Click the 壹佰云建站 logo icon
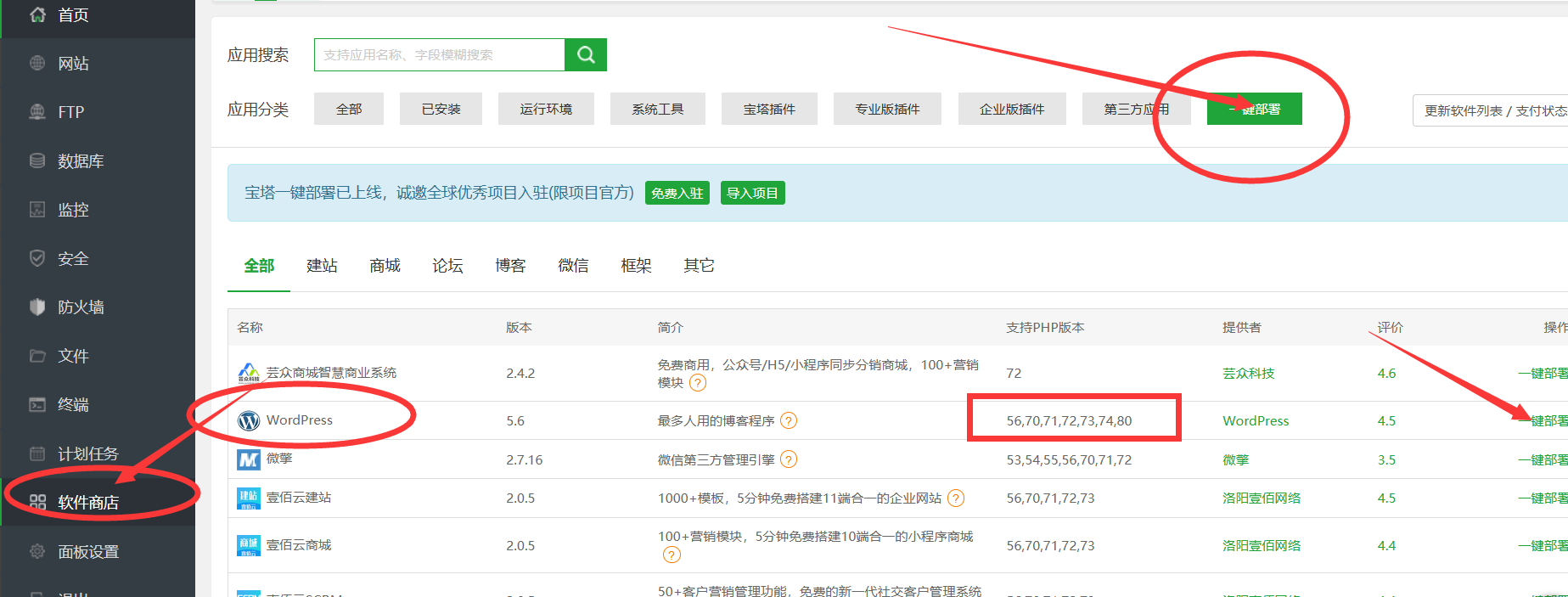This screenshot has width=1568, height=597. [x=249, y=498]
